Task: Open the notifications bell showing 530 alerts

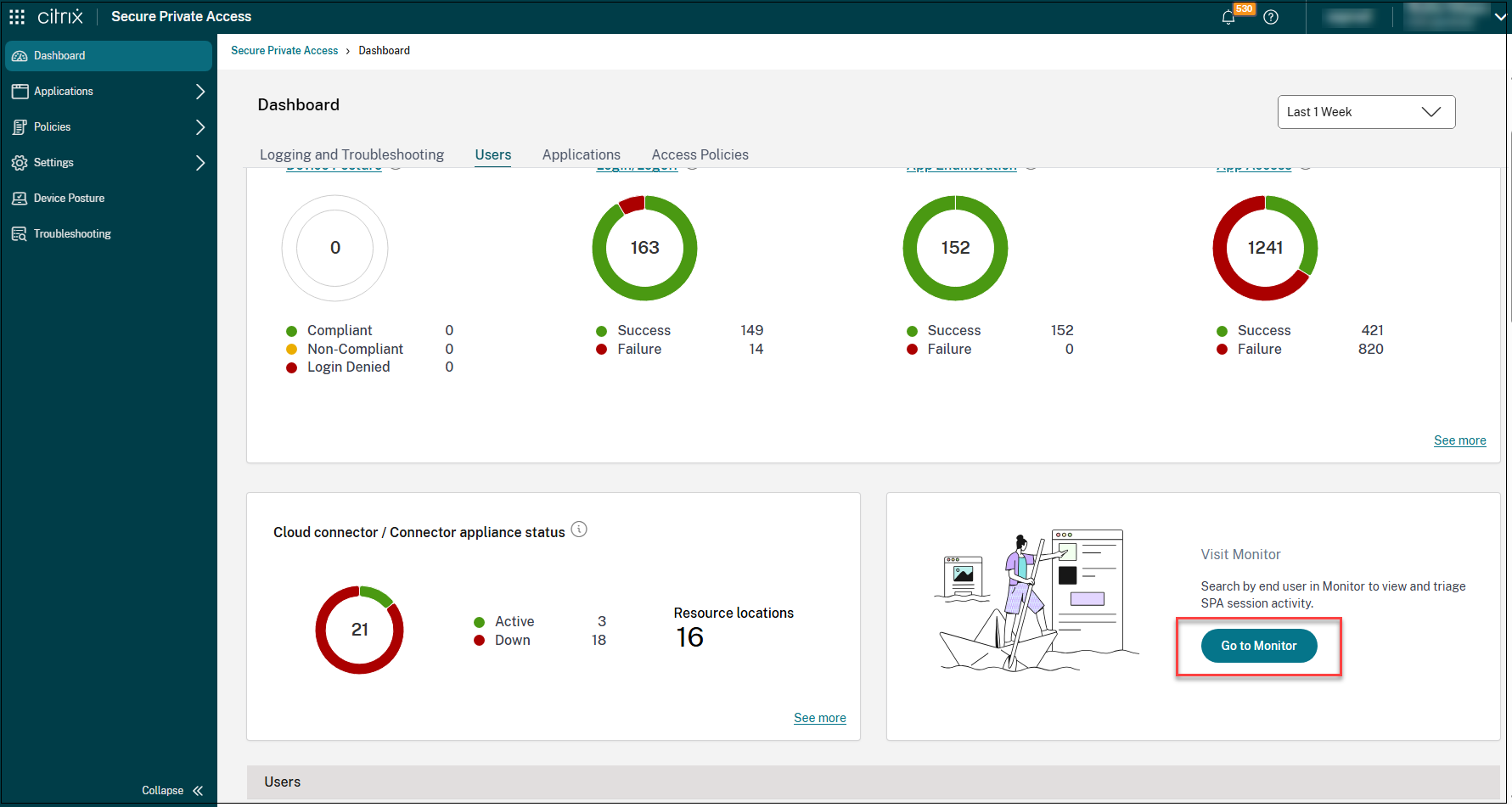Action: (1228, 17)
